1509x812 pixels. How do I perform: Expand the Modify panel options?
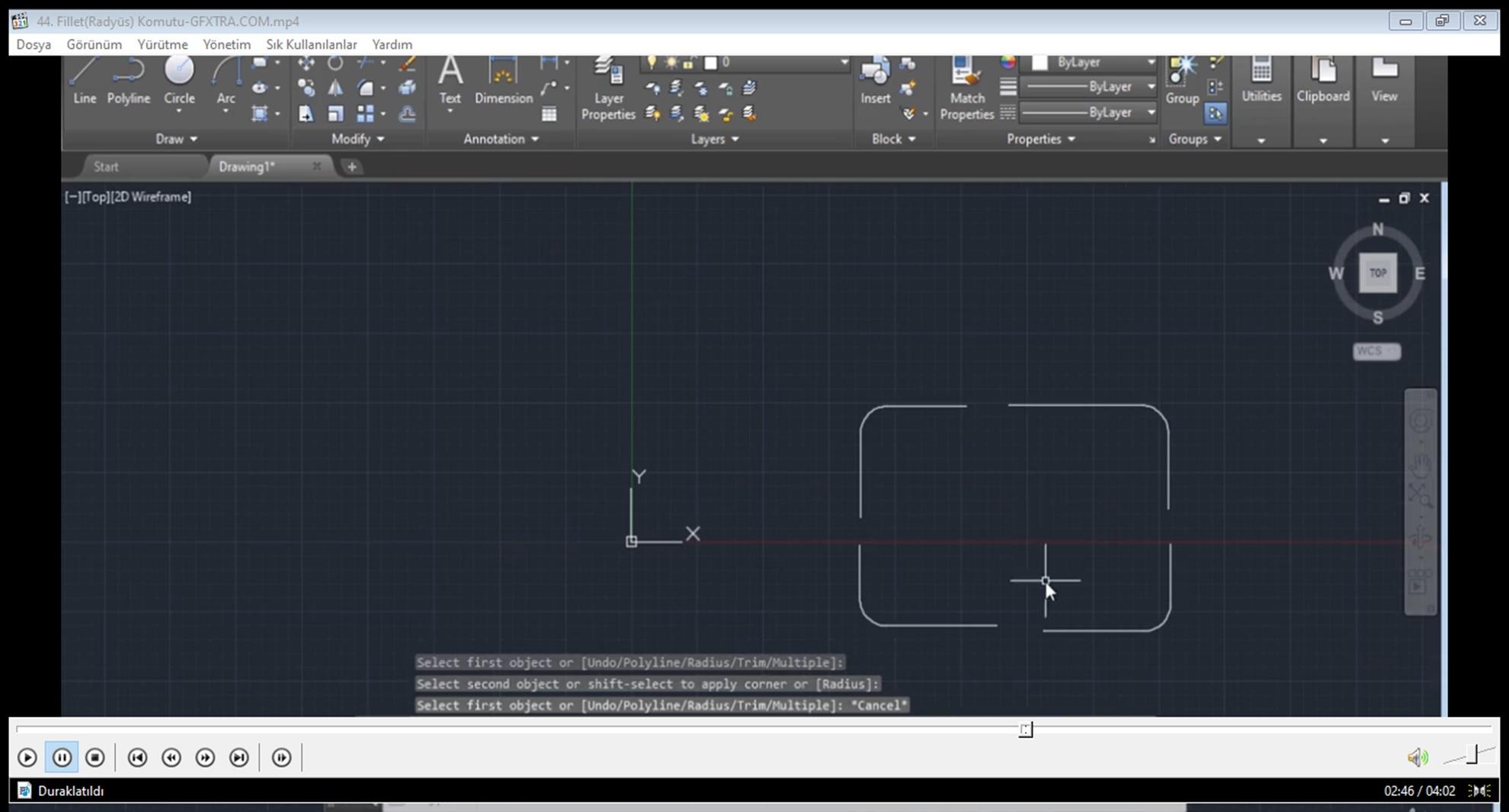click(357, 139)
